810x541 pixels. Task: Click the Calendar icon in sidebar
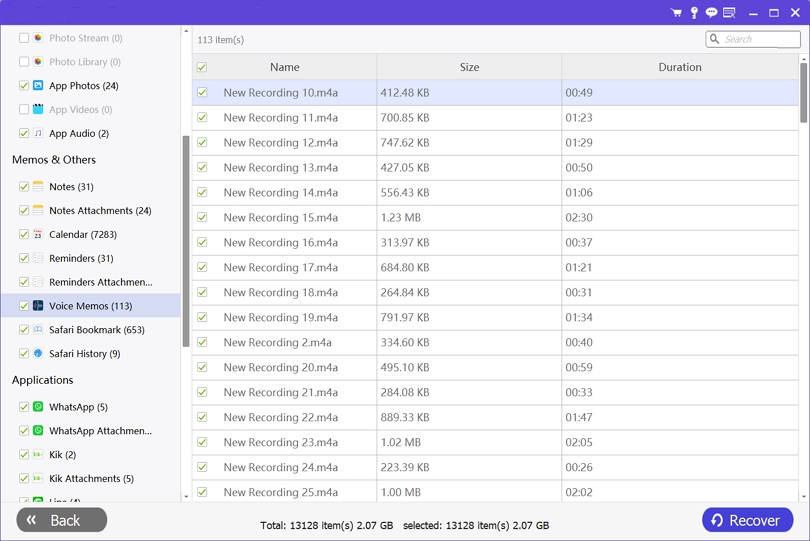pos(38,234)
